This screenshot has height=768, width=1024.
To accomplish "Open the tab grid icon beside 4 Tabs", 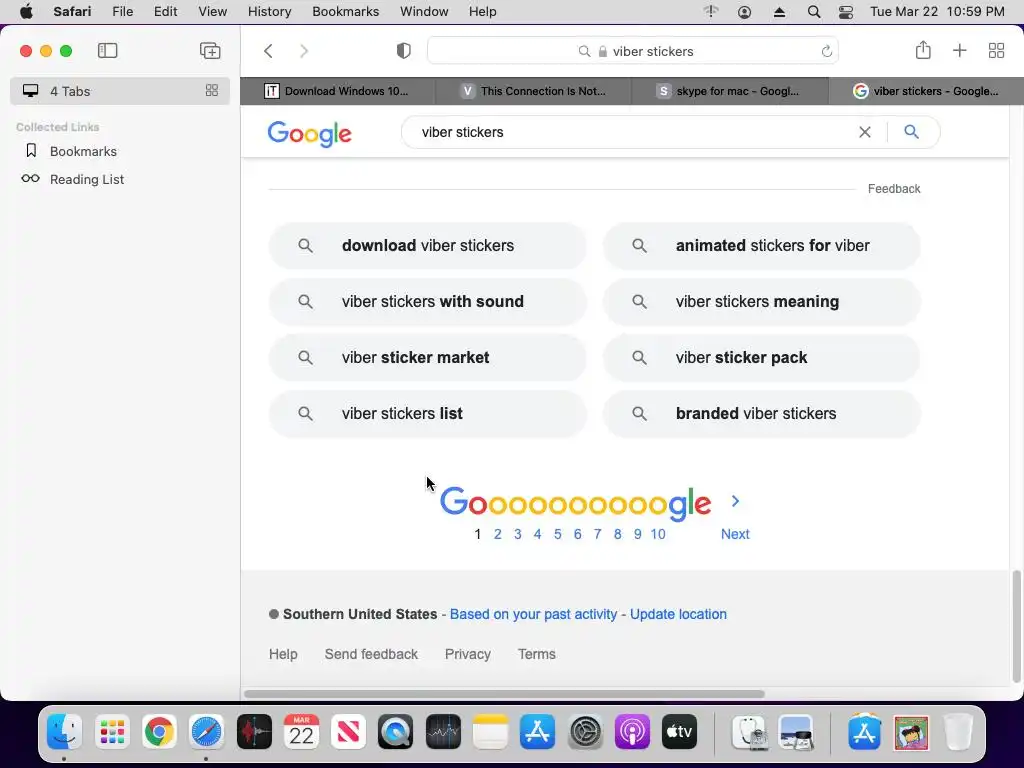I will (x=212, y=91).
